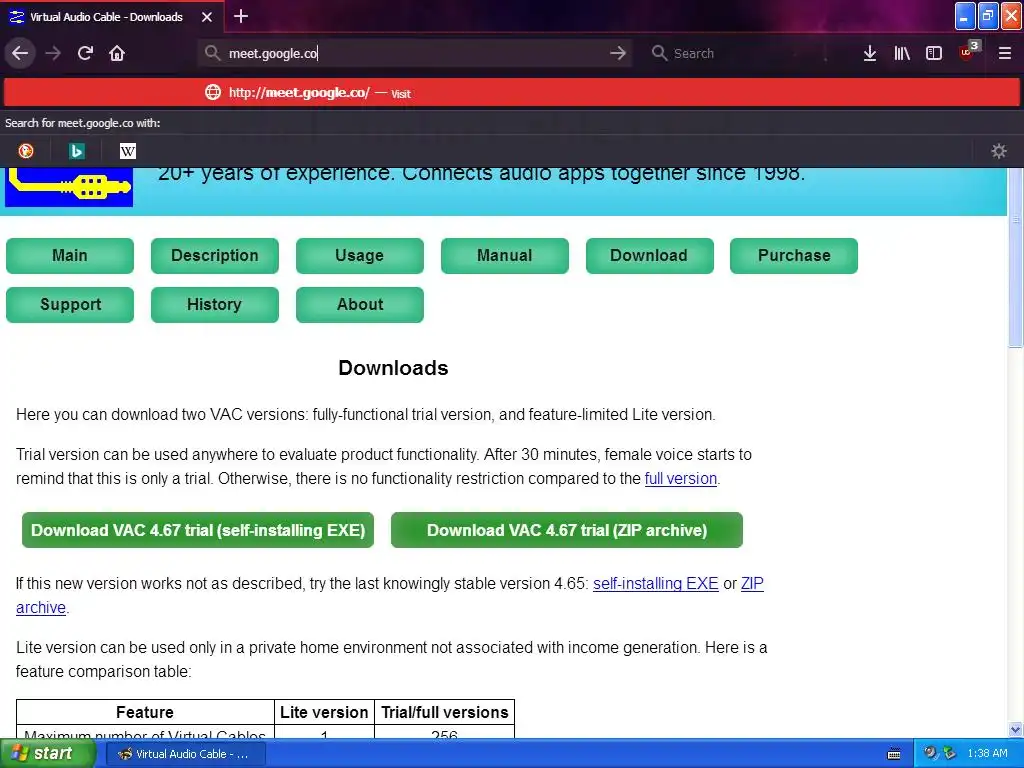This screenshot has height=768, width=1024.
Task: Select the Virtual Audio Cable taskbar item
Action: click(185, 754)
